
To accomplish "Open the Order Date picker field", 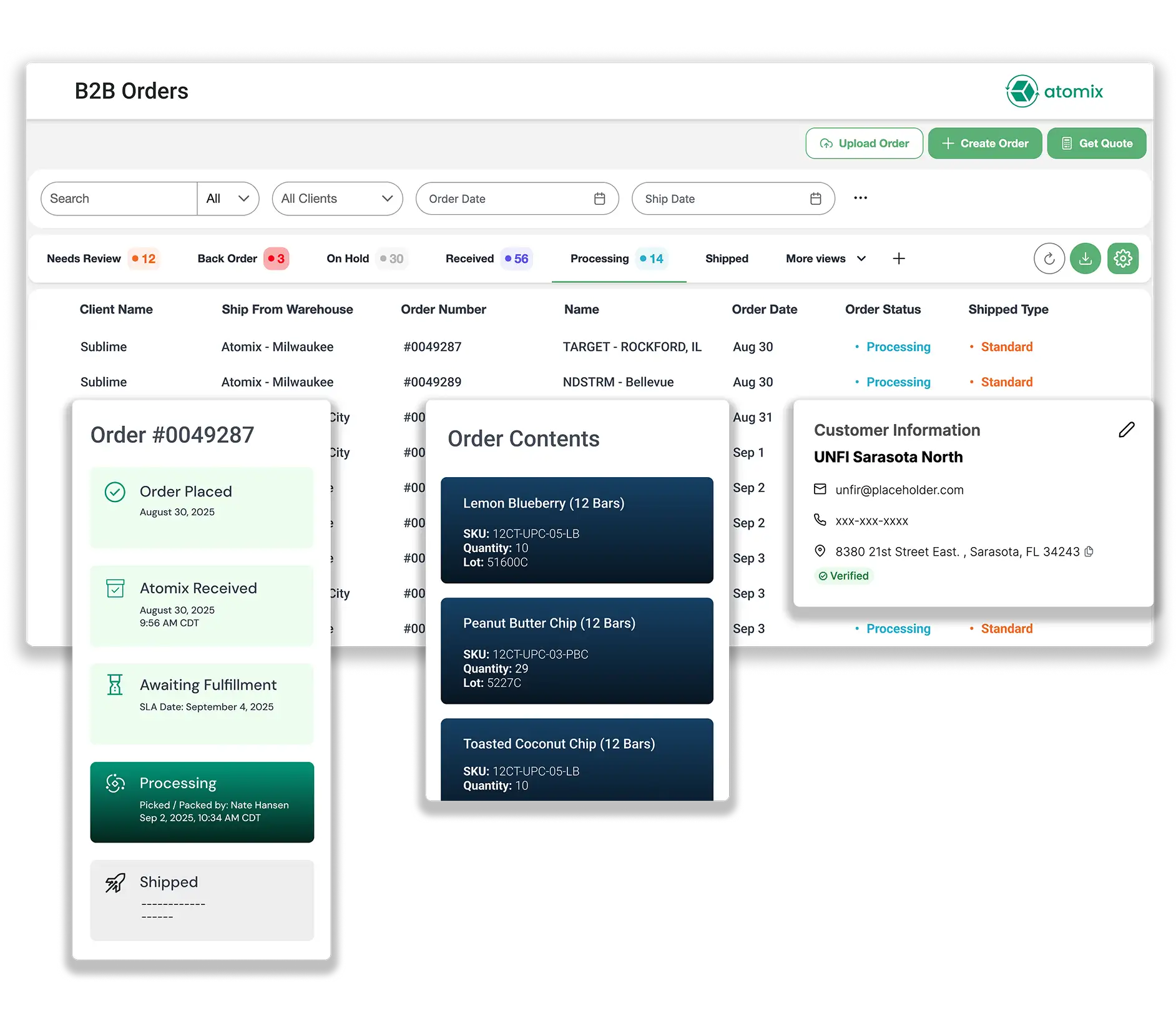I will click(517, 199).
